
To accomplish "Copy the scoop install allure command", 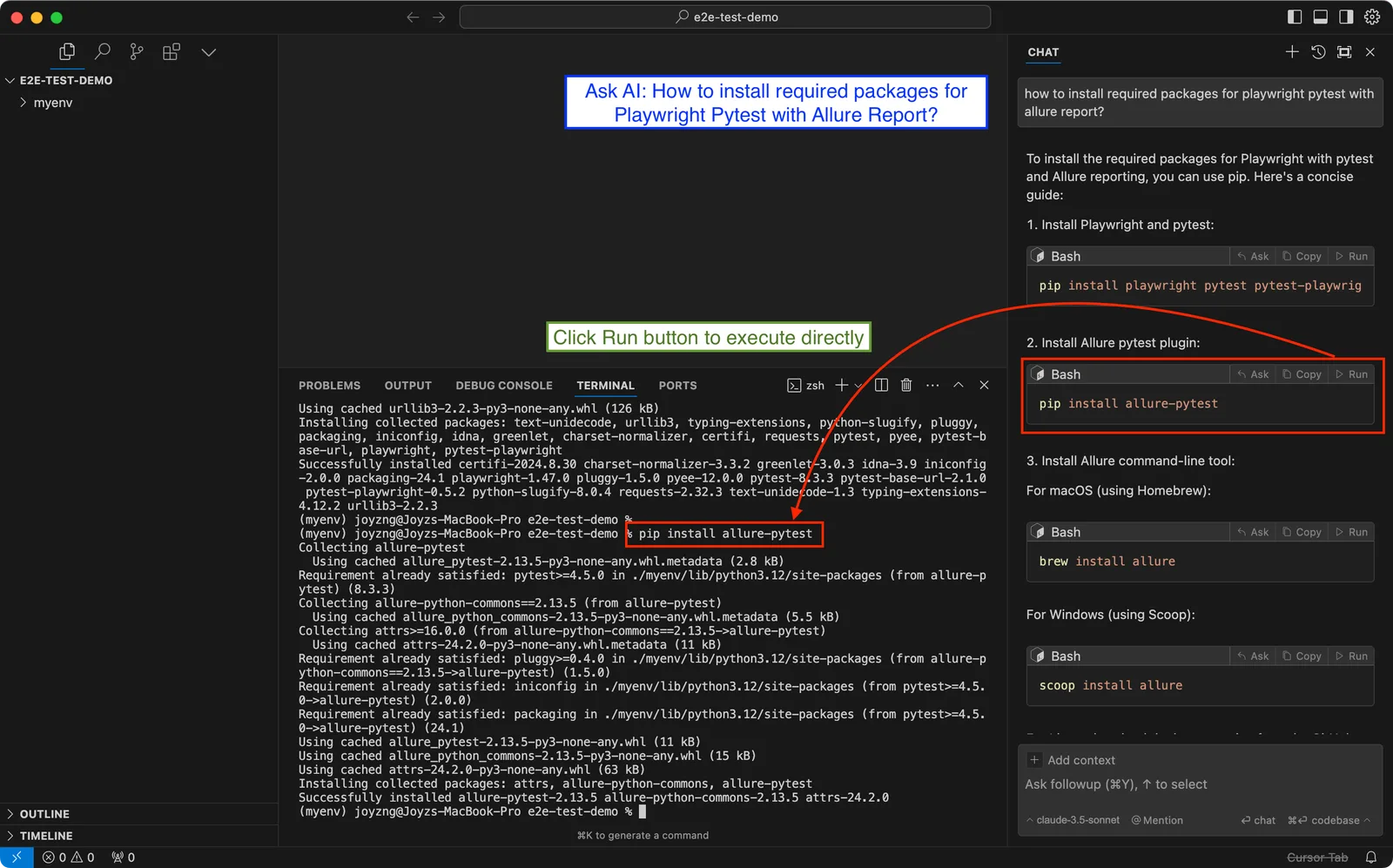I will coord(1302,656).
